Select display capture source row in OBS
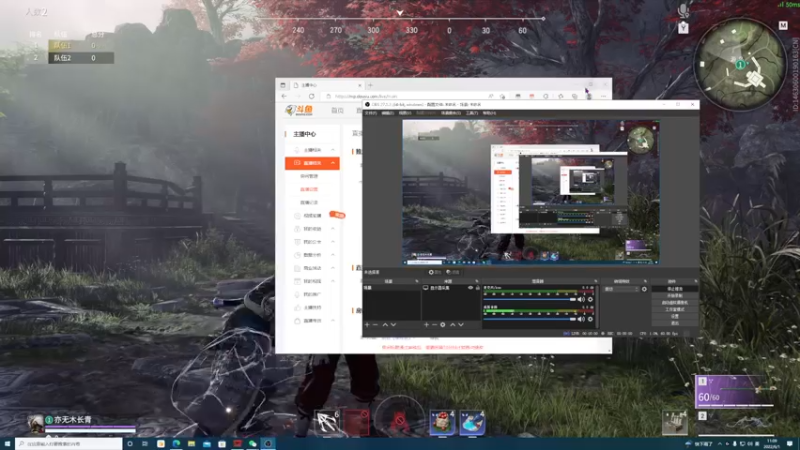 [452, 288]
